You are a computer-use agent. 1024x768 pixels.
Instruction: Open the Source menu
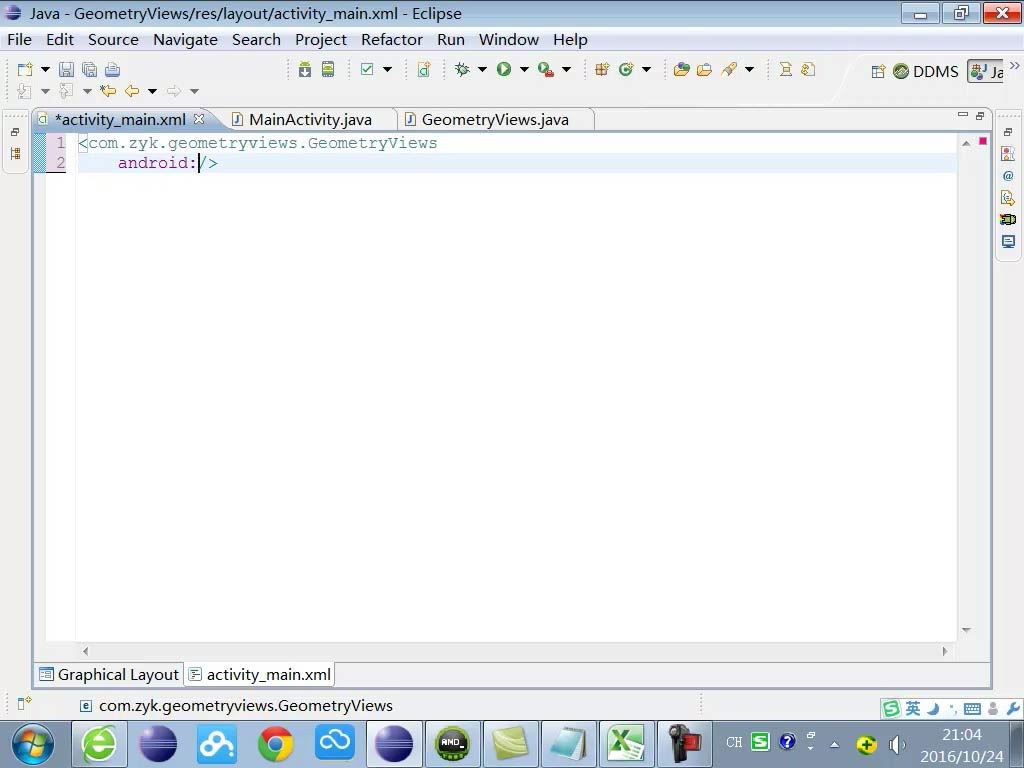coord(113,40)
